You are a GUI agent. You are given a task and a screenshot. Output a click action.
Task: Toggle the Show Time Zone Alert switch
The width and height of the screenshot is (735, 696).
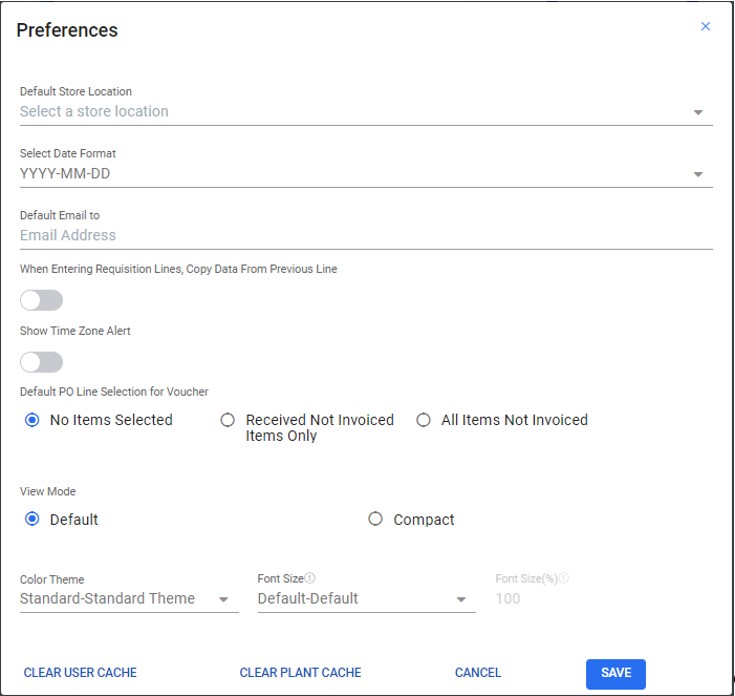point(42,362)
